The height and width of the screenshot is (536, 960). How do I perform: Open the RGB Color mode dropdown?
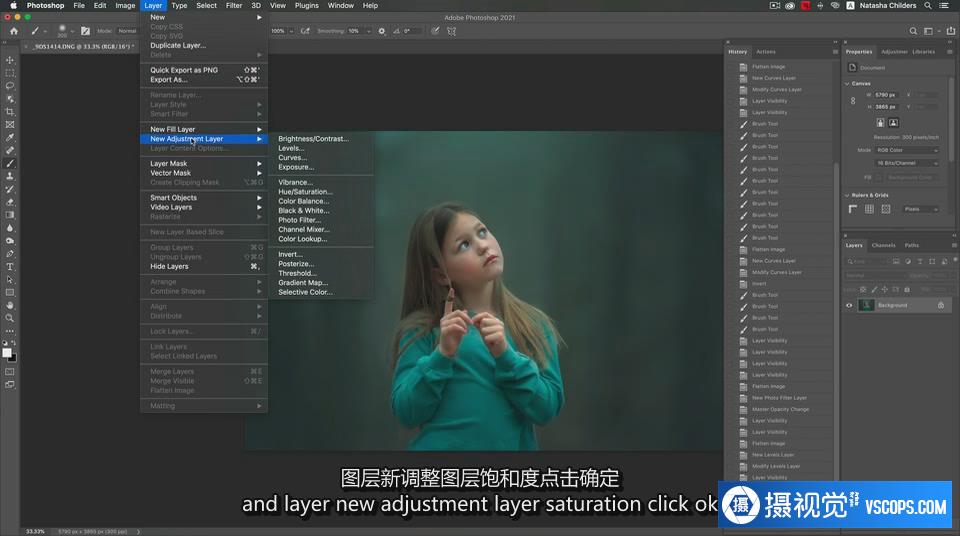[x=907, y=150]
